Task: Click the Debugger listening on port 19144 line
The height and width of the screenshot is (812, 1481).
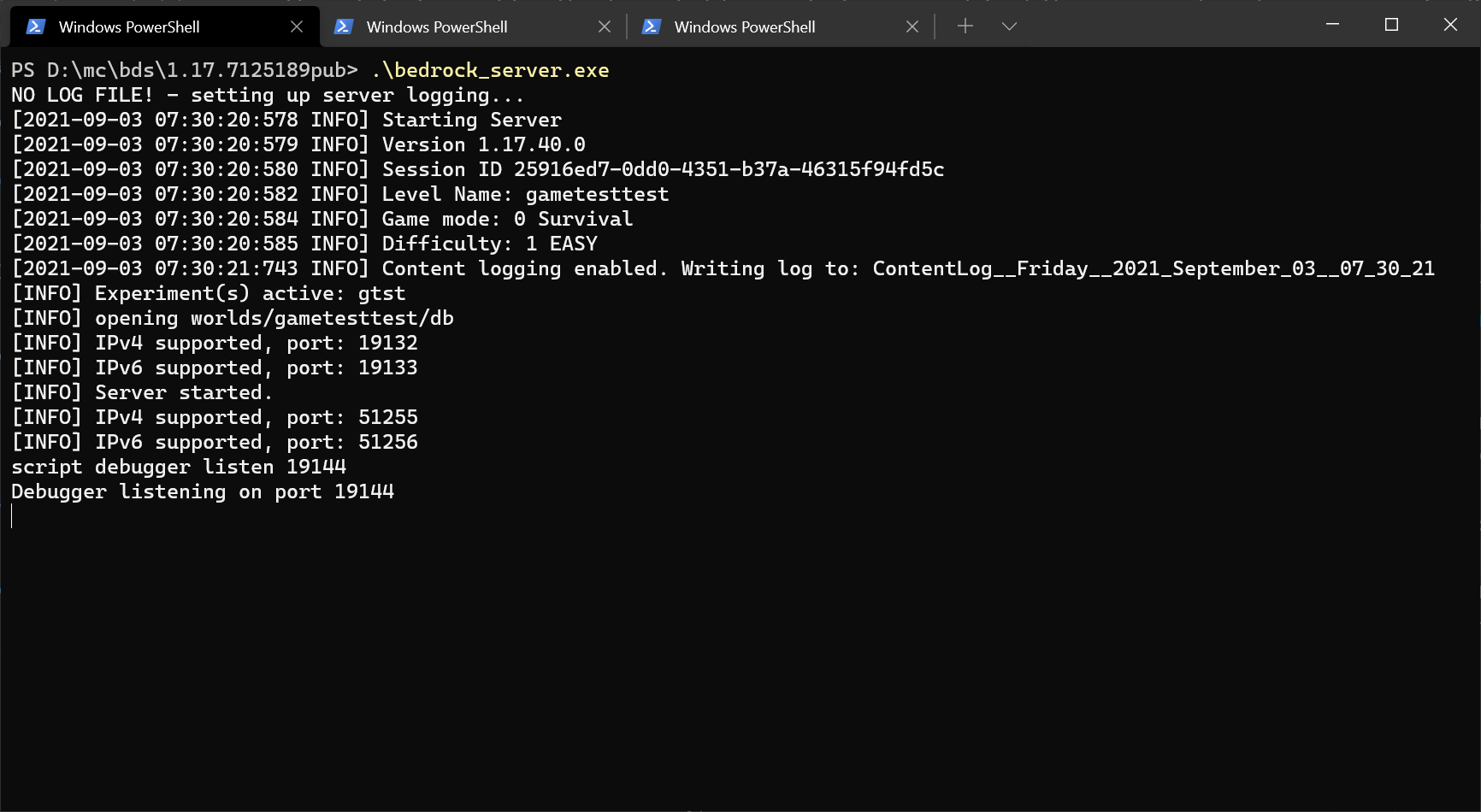Action: click(203, 491)
